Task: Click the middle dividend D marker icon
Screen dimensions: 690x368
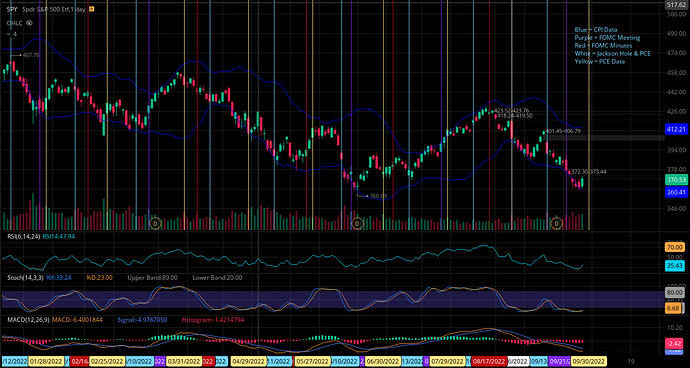Action: (357, 223)
